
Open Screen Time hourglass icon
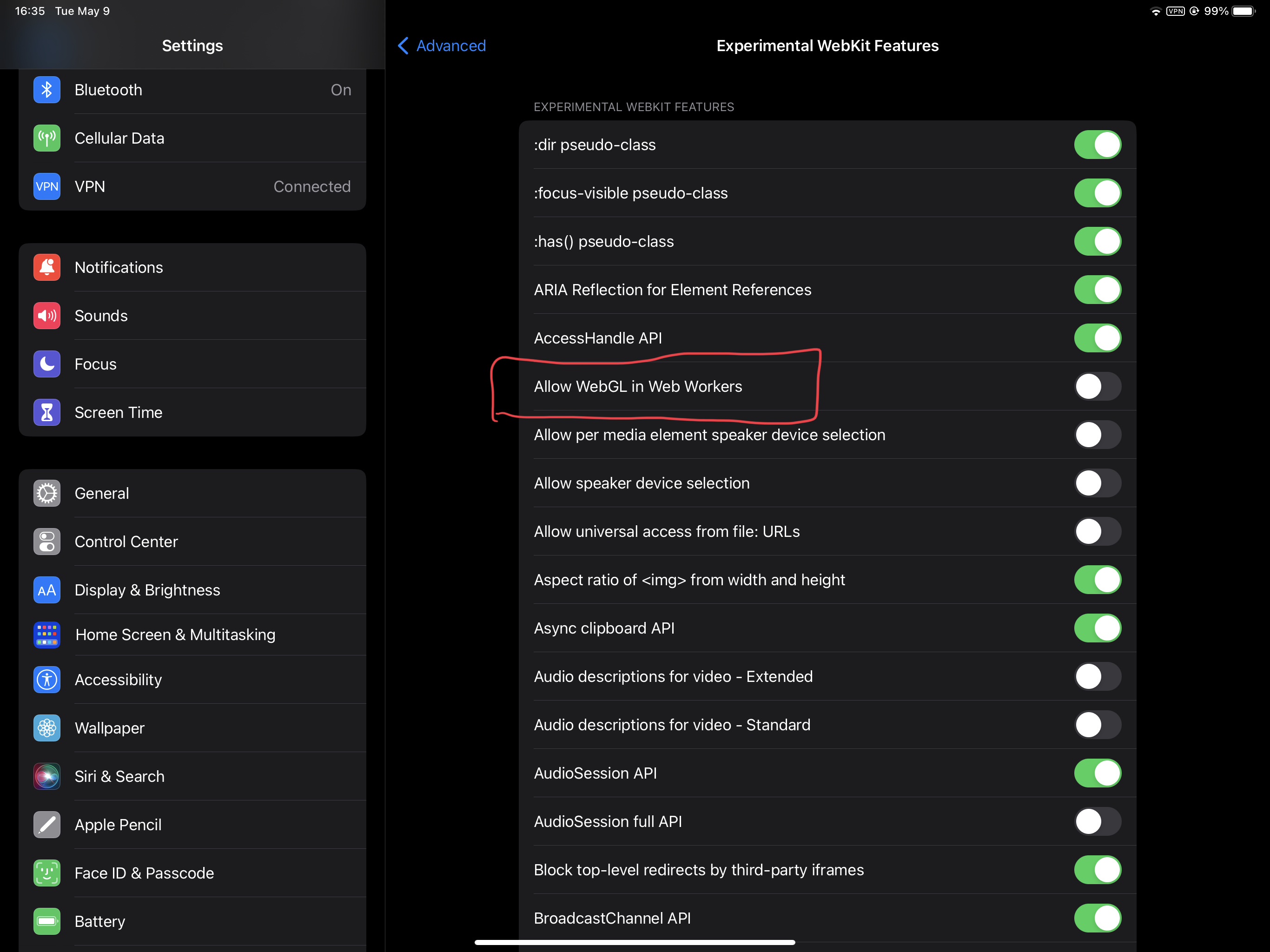46,412
